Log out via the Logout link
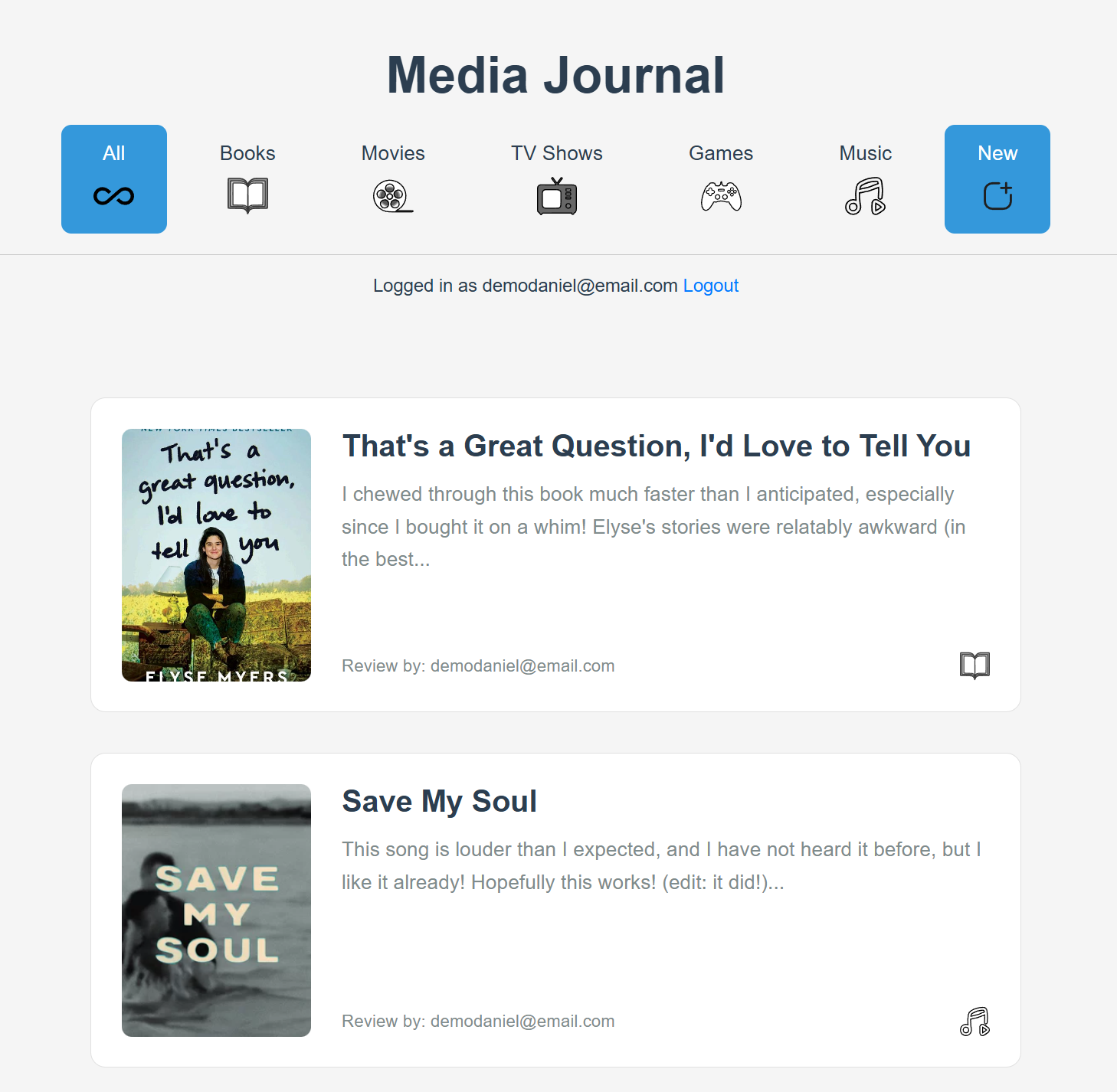The width and height of the screenshot is (1117, 1092). (710, 286)
